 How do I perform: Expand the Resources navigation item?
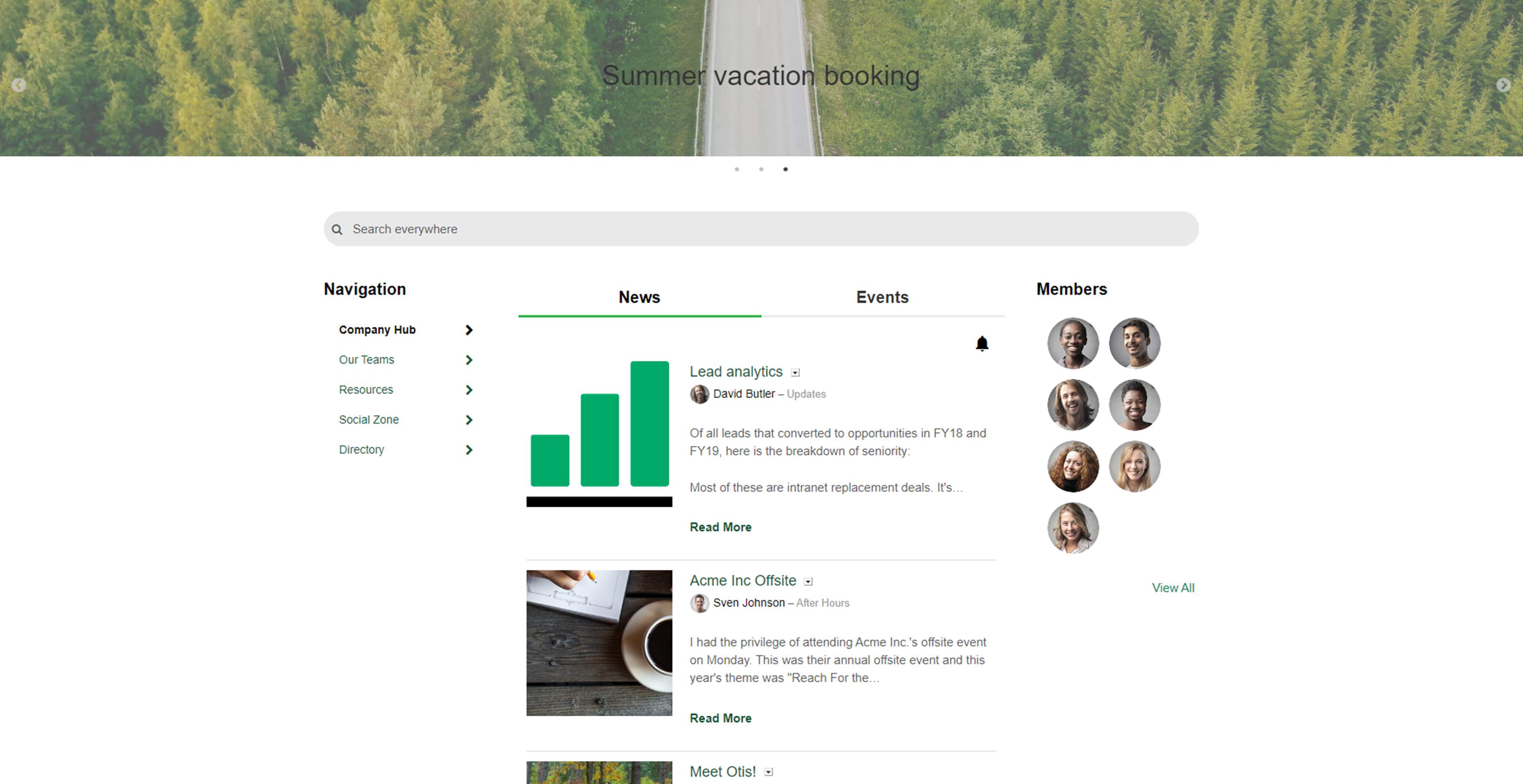click(470, 389)
